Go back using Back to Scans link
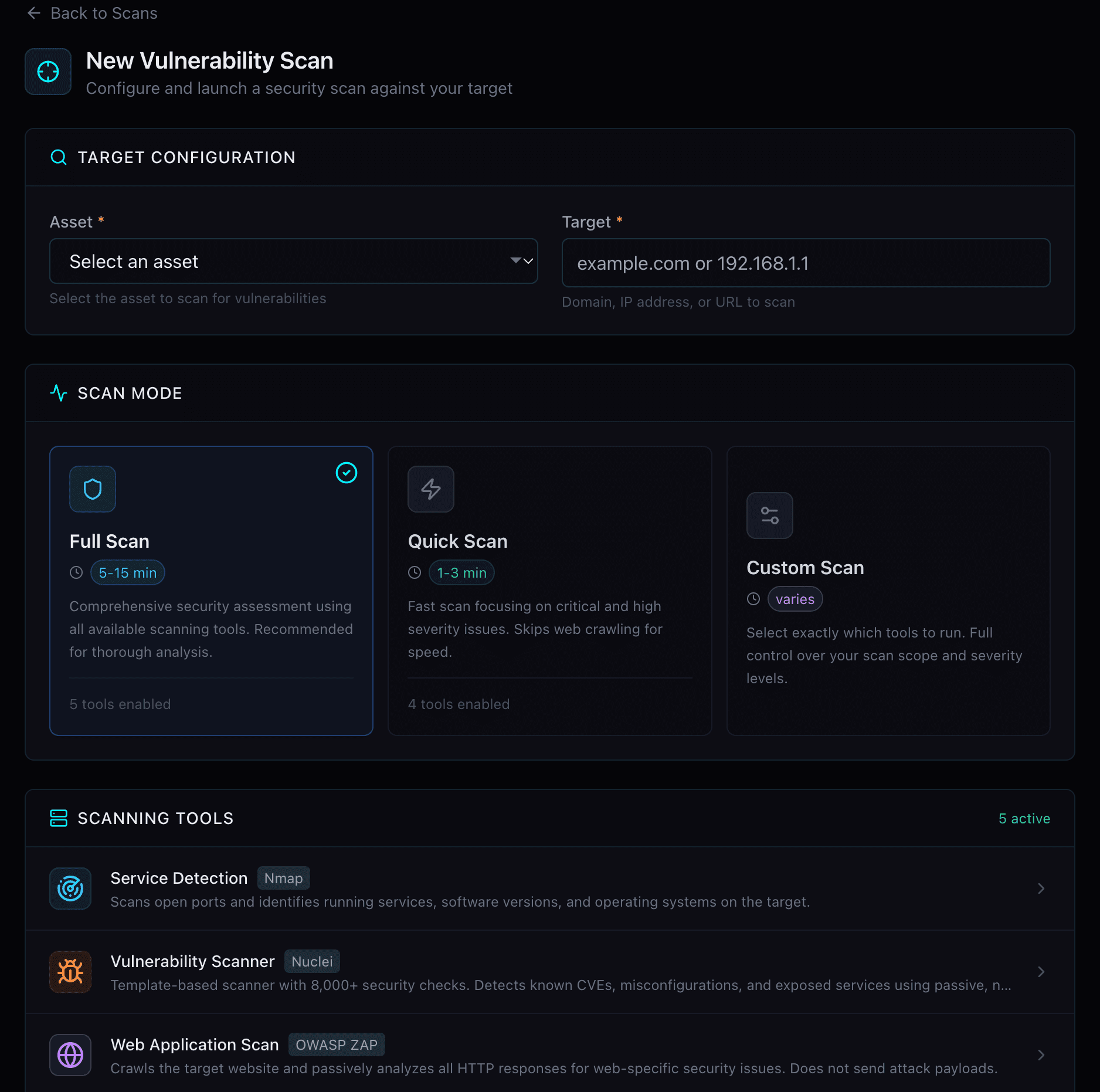Image resolution: width=1100 pixels, height=1092 pixels. coord(91,13)
